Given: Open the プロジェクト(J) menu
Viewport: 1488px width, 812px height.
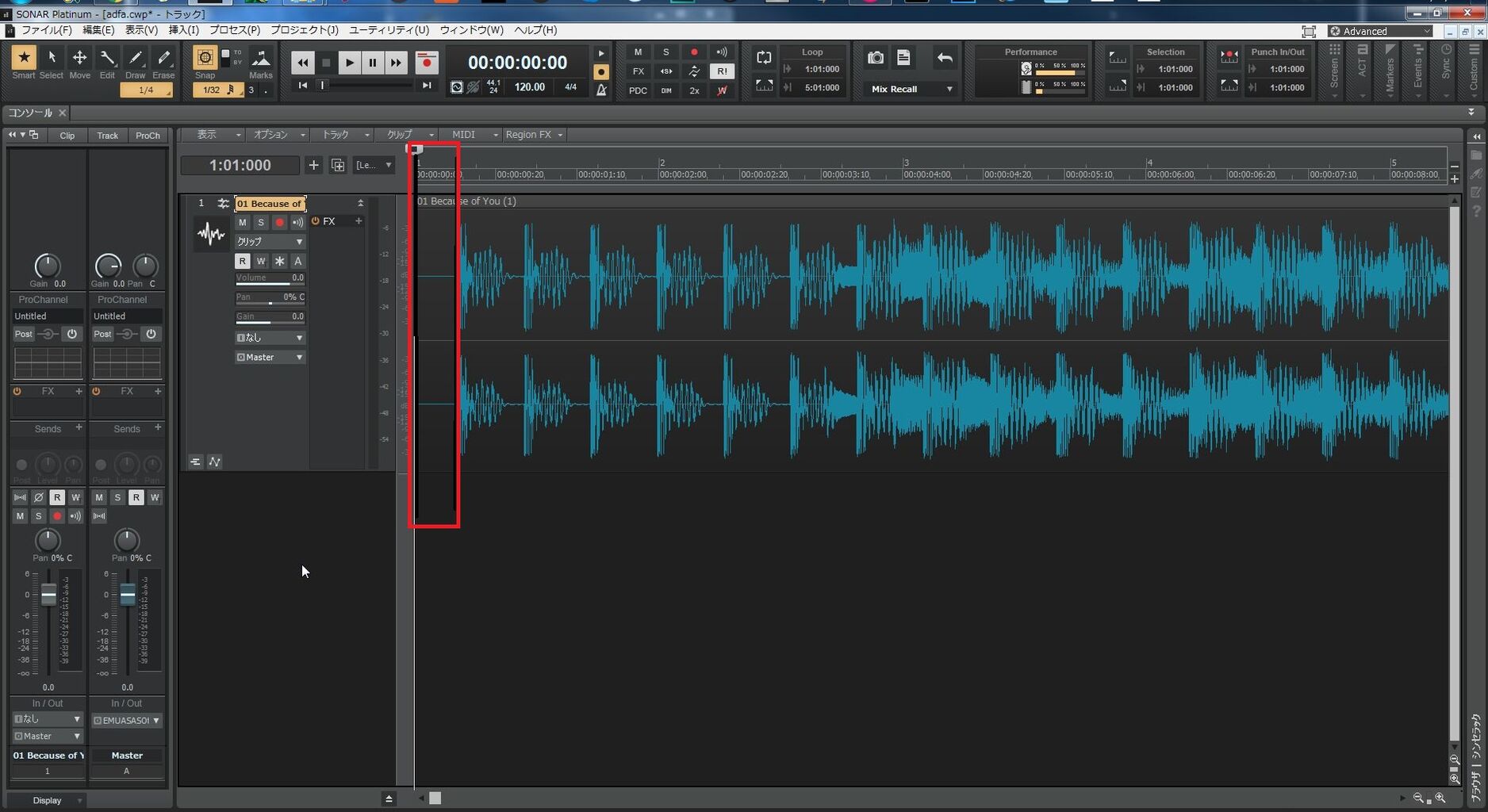Looking at the screenshot, I should click(304, 30).
